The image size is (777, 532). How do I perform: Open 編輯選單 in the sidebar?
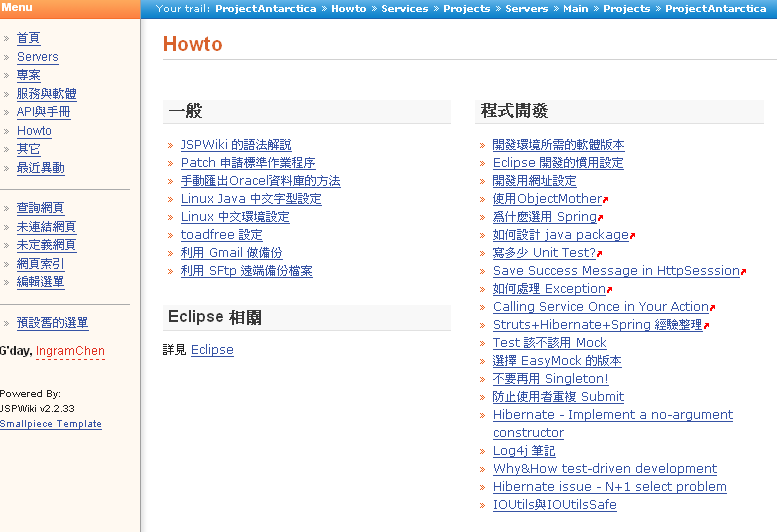coord(41,282)
